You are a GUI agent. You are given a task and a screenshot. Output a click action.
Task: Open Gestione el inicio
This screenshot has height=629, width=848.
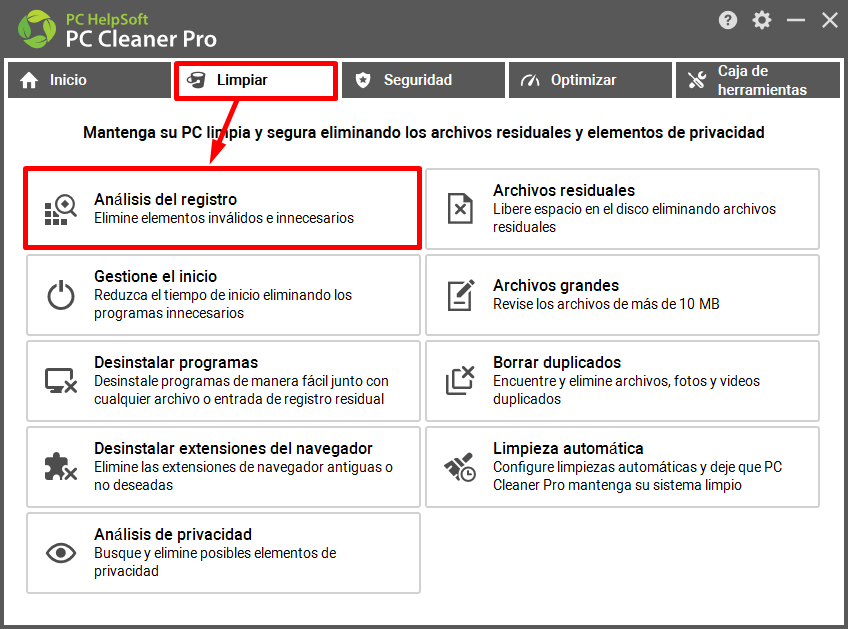pyautogui.click(x=223, y=295)
